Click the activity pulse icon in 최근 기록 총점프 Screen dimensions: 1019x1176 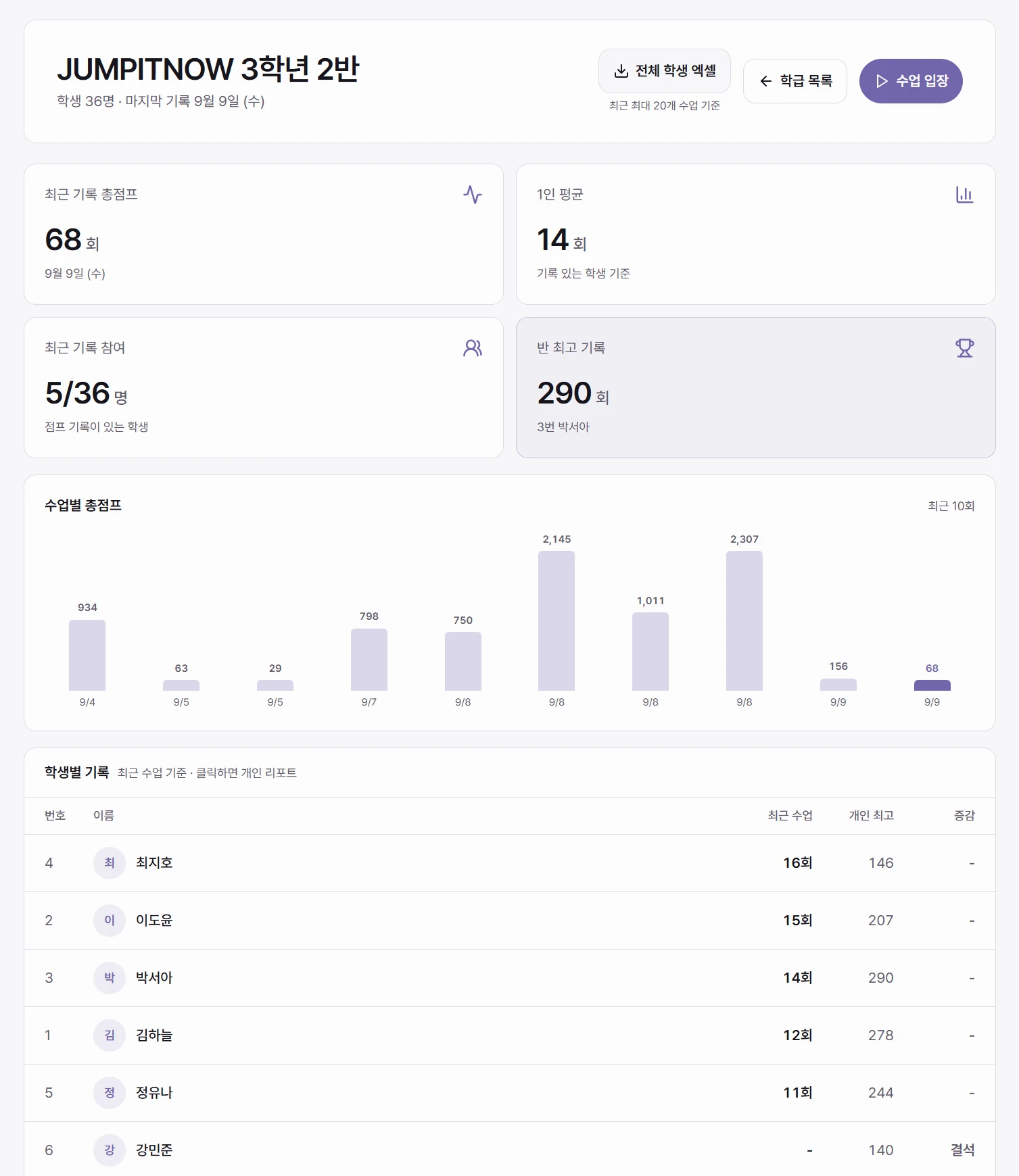(473, 195)
